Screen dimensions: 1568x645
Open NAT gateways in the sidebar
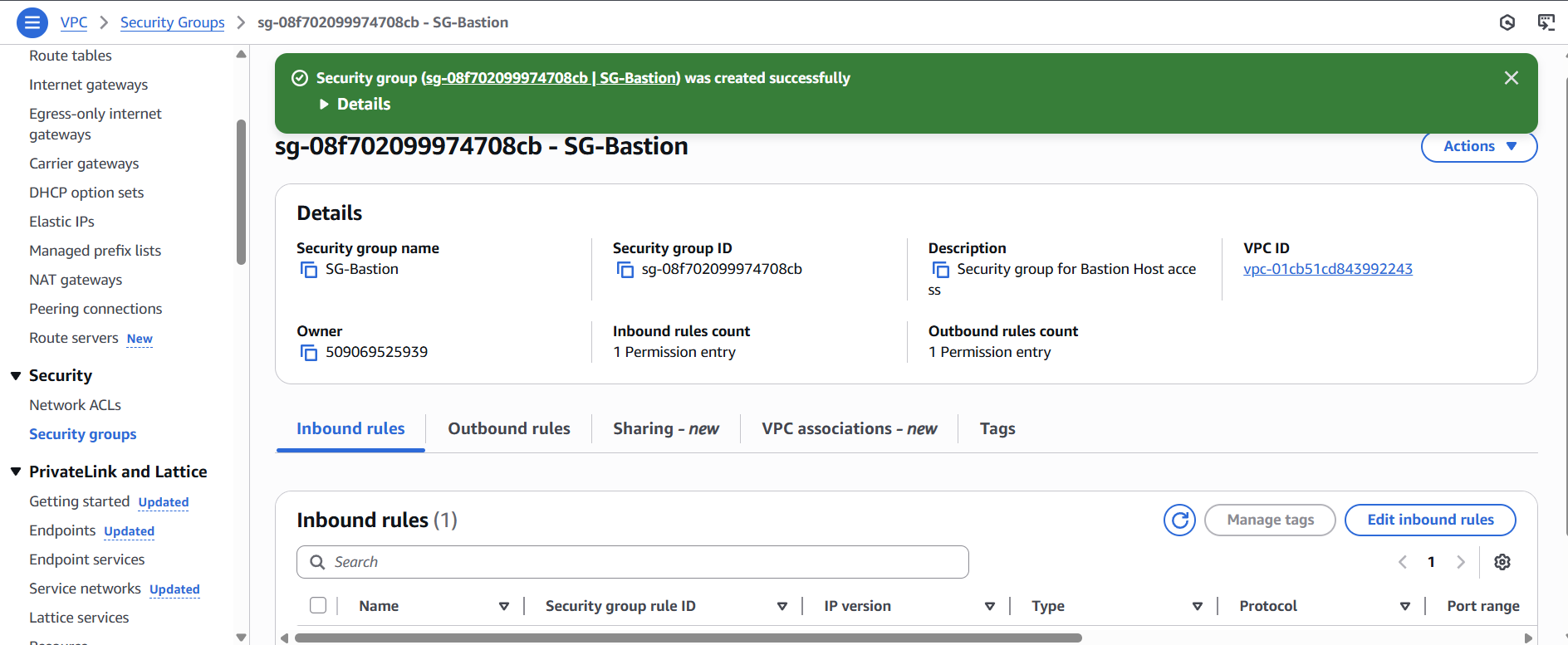(x=76, y=280)
